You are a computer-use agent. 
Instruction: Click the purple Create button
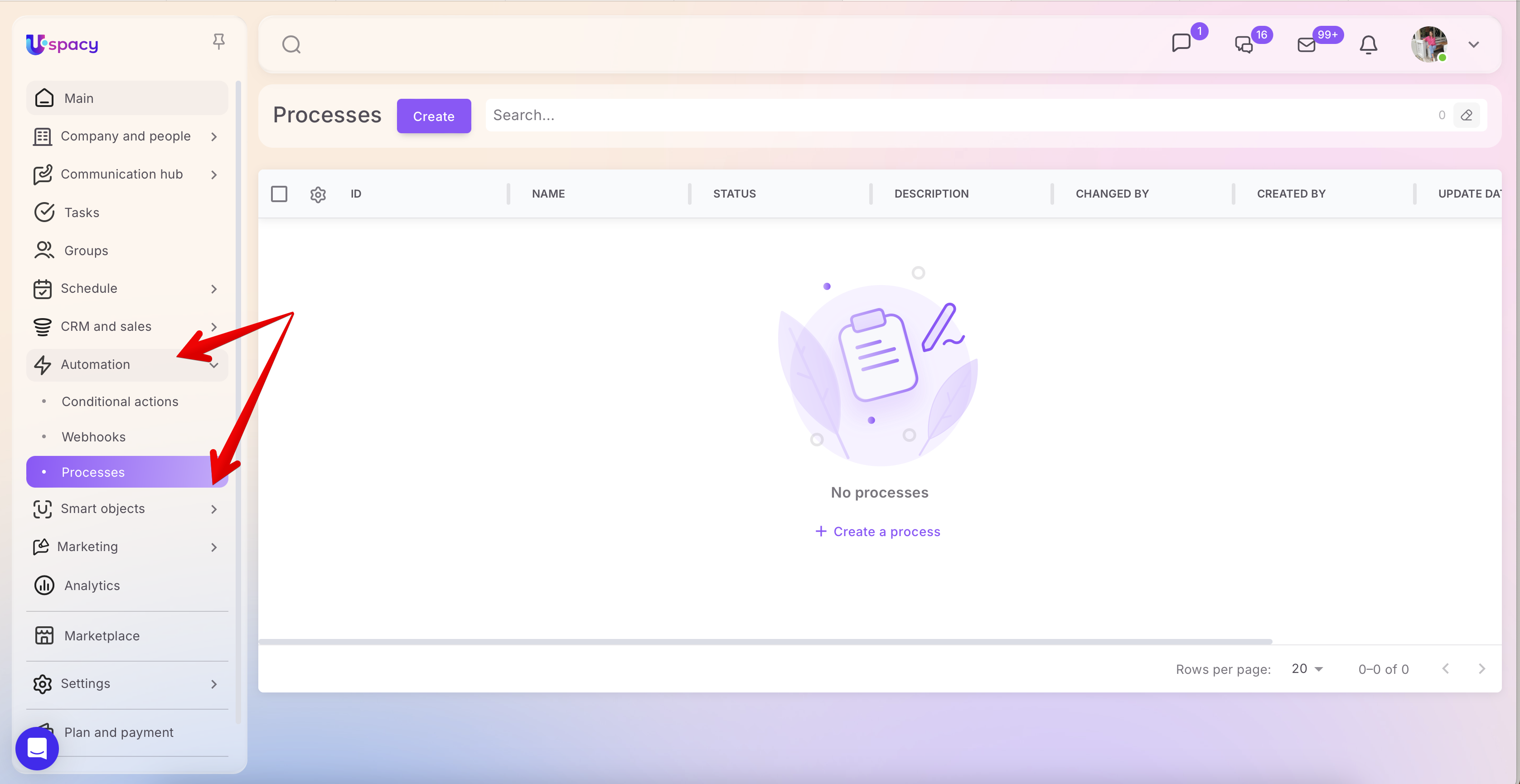pos(434,116)
